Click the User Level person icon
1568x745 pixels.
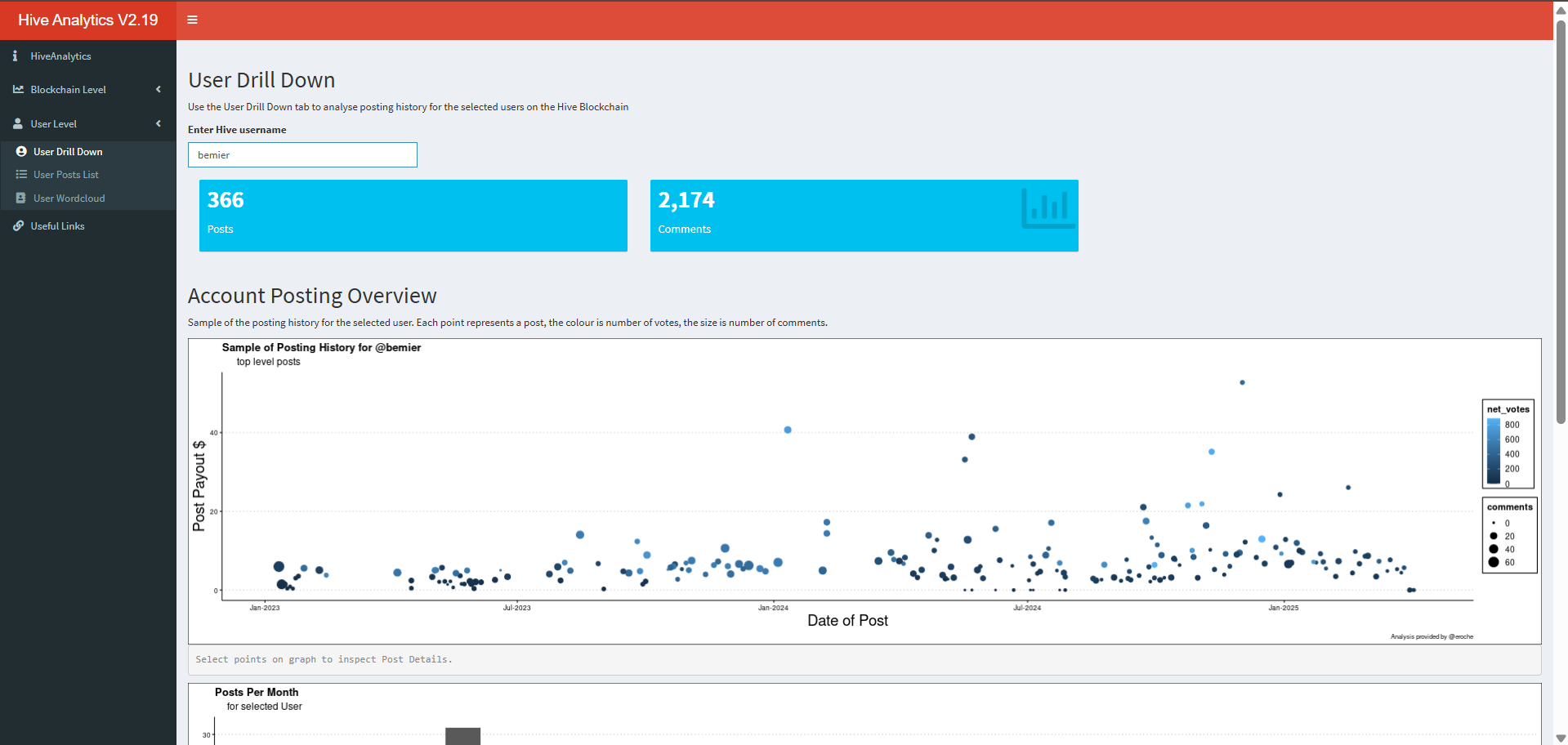pyautogui.click(x=18, y=124)
